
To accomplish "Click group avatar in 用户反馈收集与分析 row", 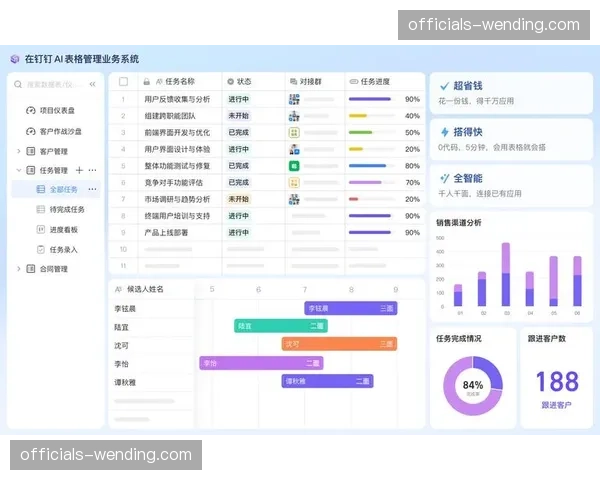I will pos(294,100).
